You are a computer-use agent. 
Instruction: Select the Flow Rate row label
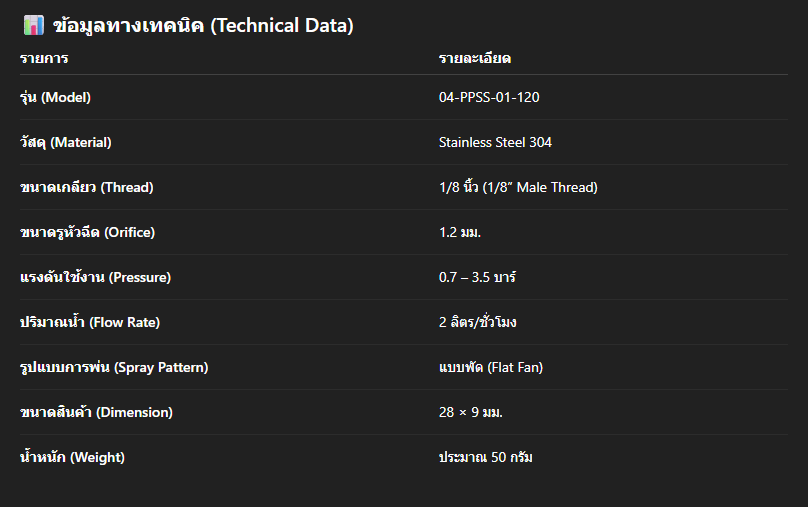coord(90,322)
